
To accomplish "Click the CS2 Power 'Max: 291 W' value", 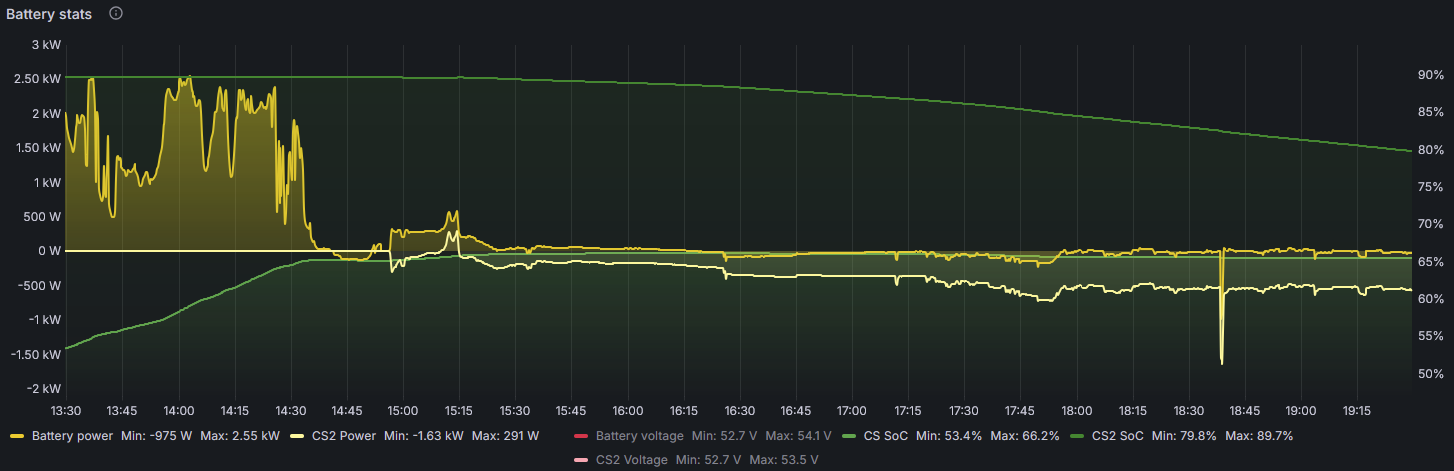I will tap(505, 436).
